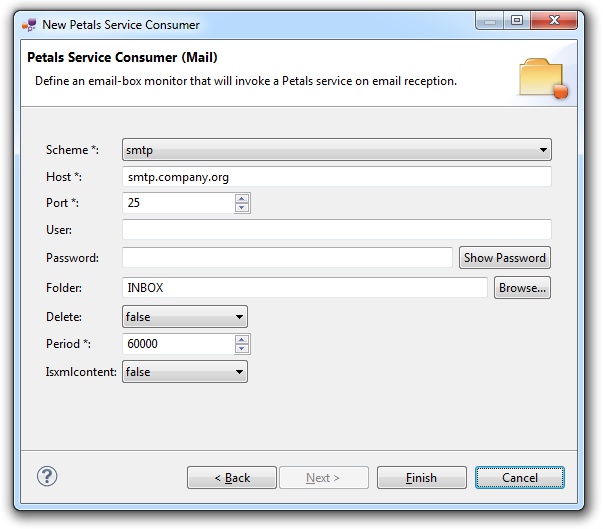Image resolution: width=604 pixels, height=529 pixels.
Task: Expand the Delete dropdown
Action: pyautogui.click(x=184, y=317)
